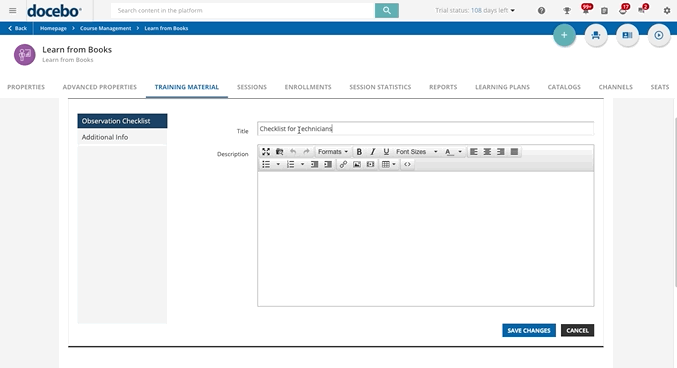Click the seats armchair round button
Viewport: 677px width, 368px height.
coord(596,35)
